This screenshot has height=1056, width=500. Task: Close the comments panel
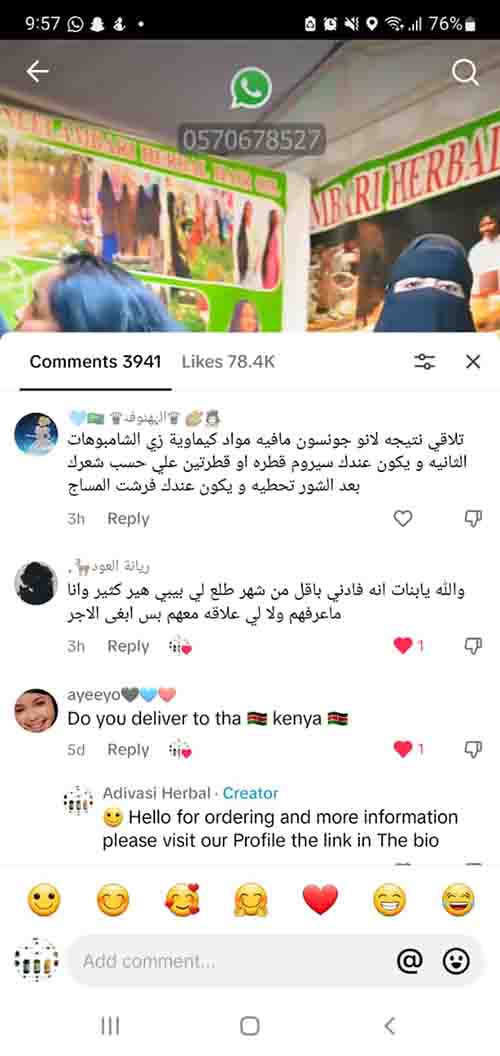click(473, 362)
